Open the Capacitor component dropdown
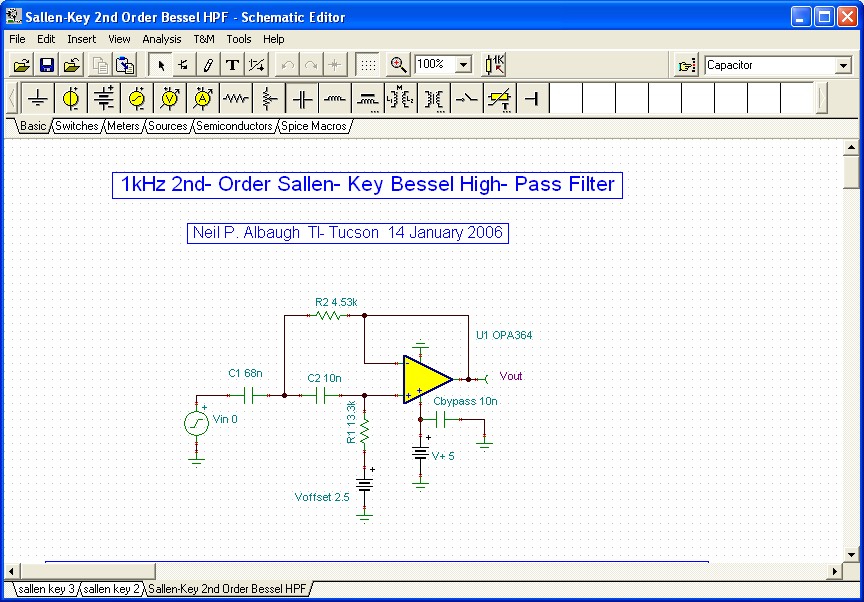Viewport: 864px width, 602px height. click(843, 66)
